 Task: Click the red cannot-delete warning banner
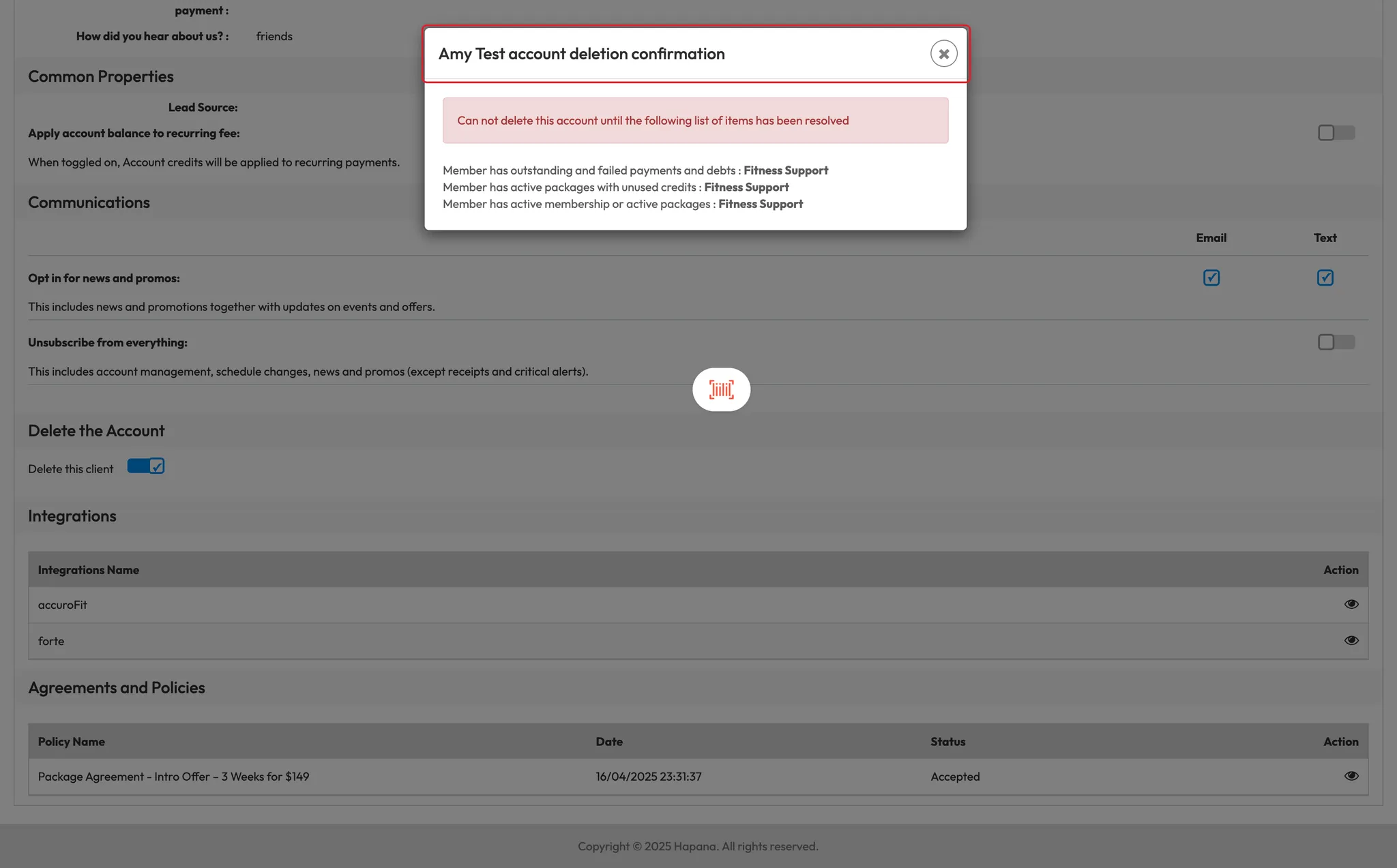pyautogui.click(x=694, y=121)
